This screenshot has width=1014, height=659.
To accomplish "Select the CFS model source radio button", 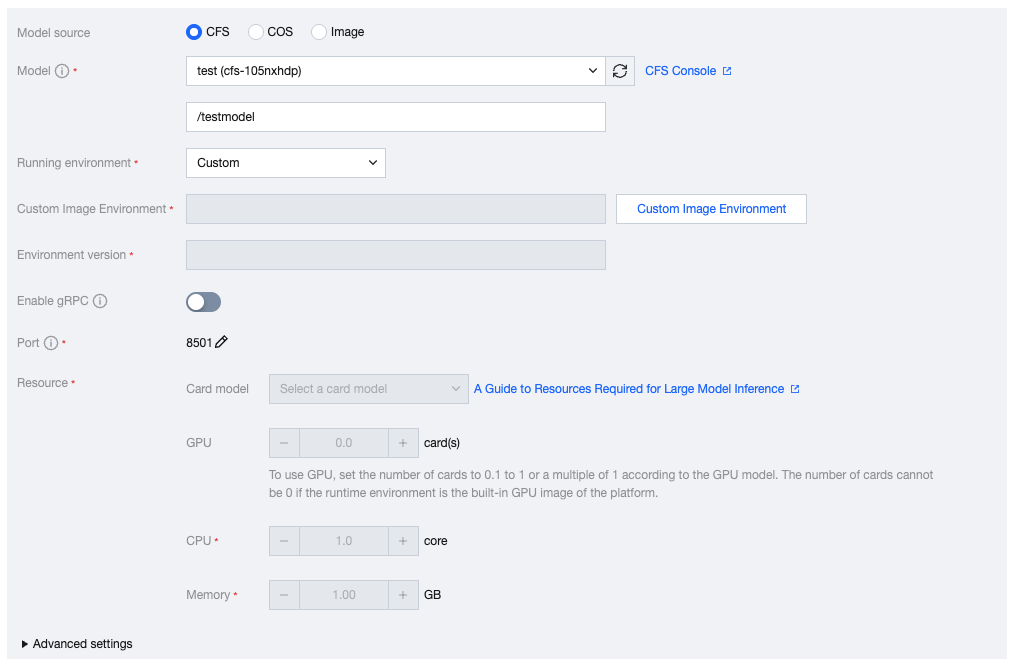I will 194,32.
